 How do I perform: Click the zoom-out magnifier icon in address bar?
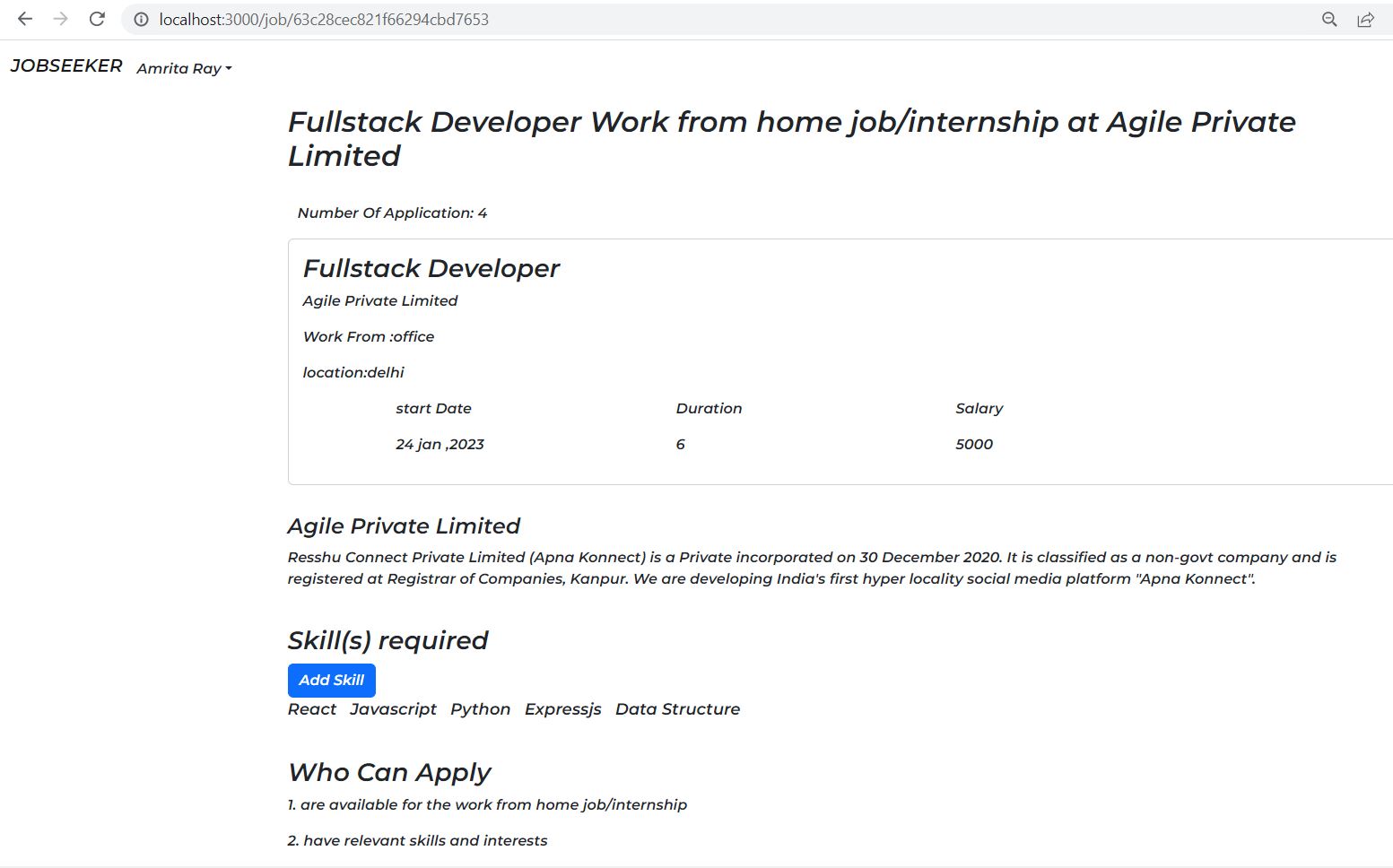(1328, 18)
